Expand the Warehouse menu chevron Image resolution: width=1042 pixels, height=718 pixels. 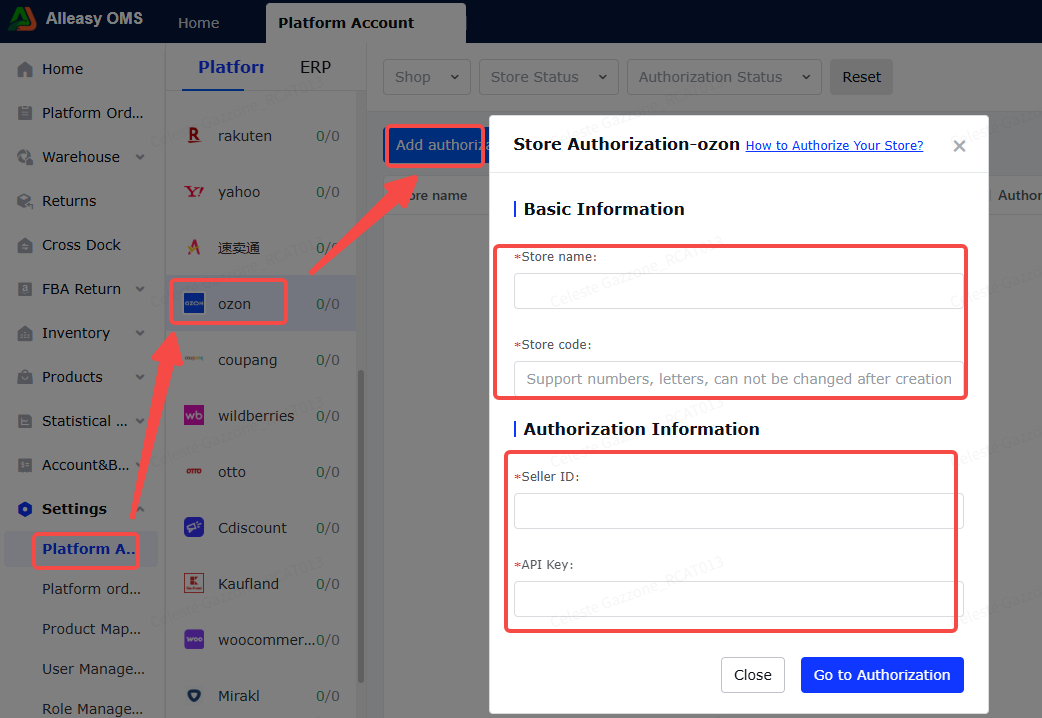click(140, 157)
